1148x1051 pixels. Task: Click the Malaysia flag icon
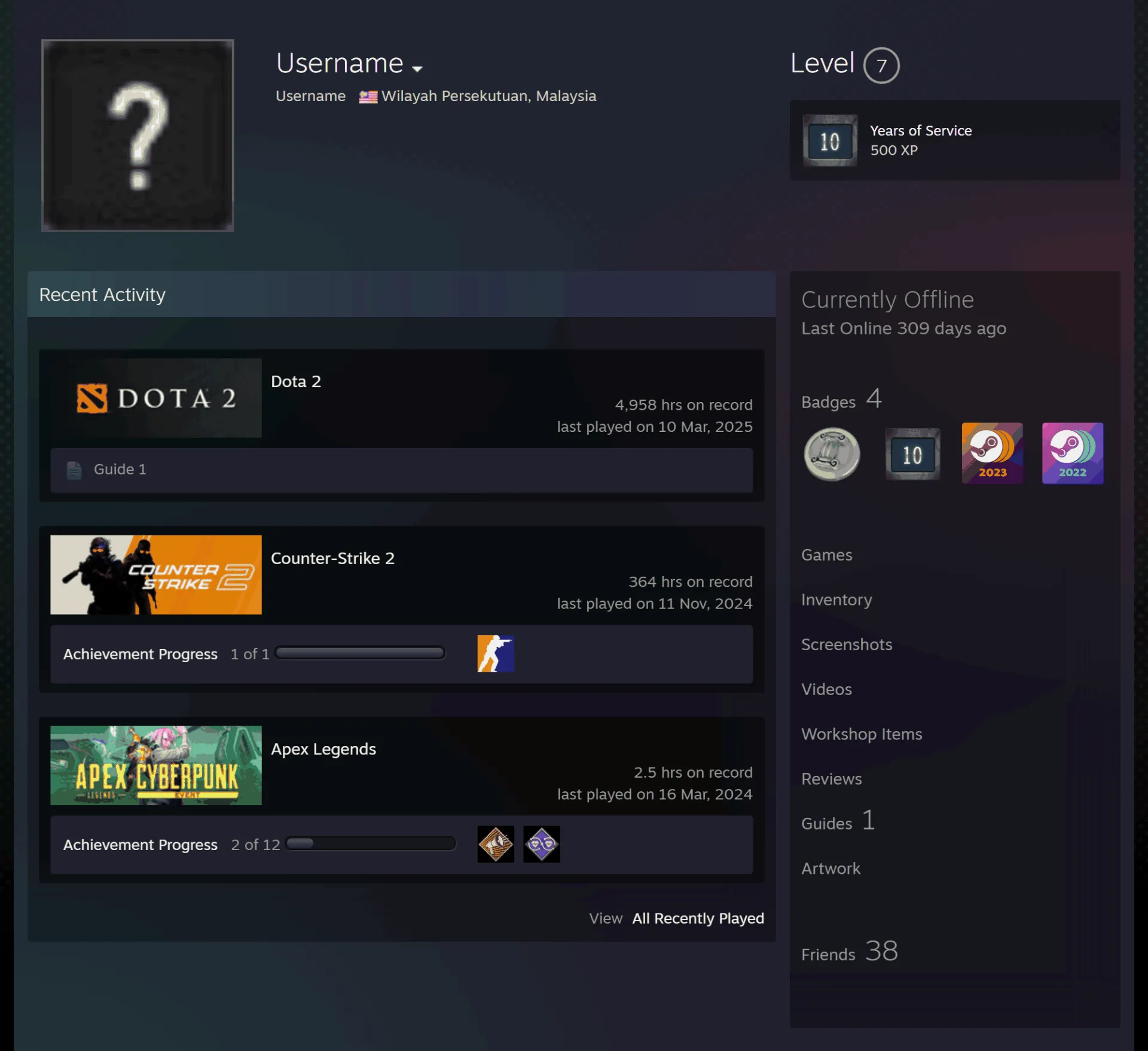coord(368,96)
